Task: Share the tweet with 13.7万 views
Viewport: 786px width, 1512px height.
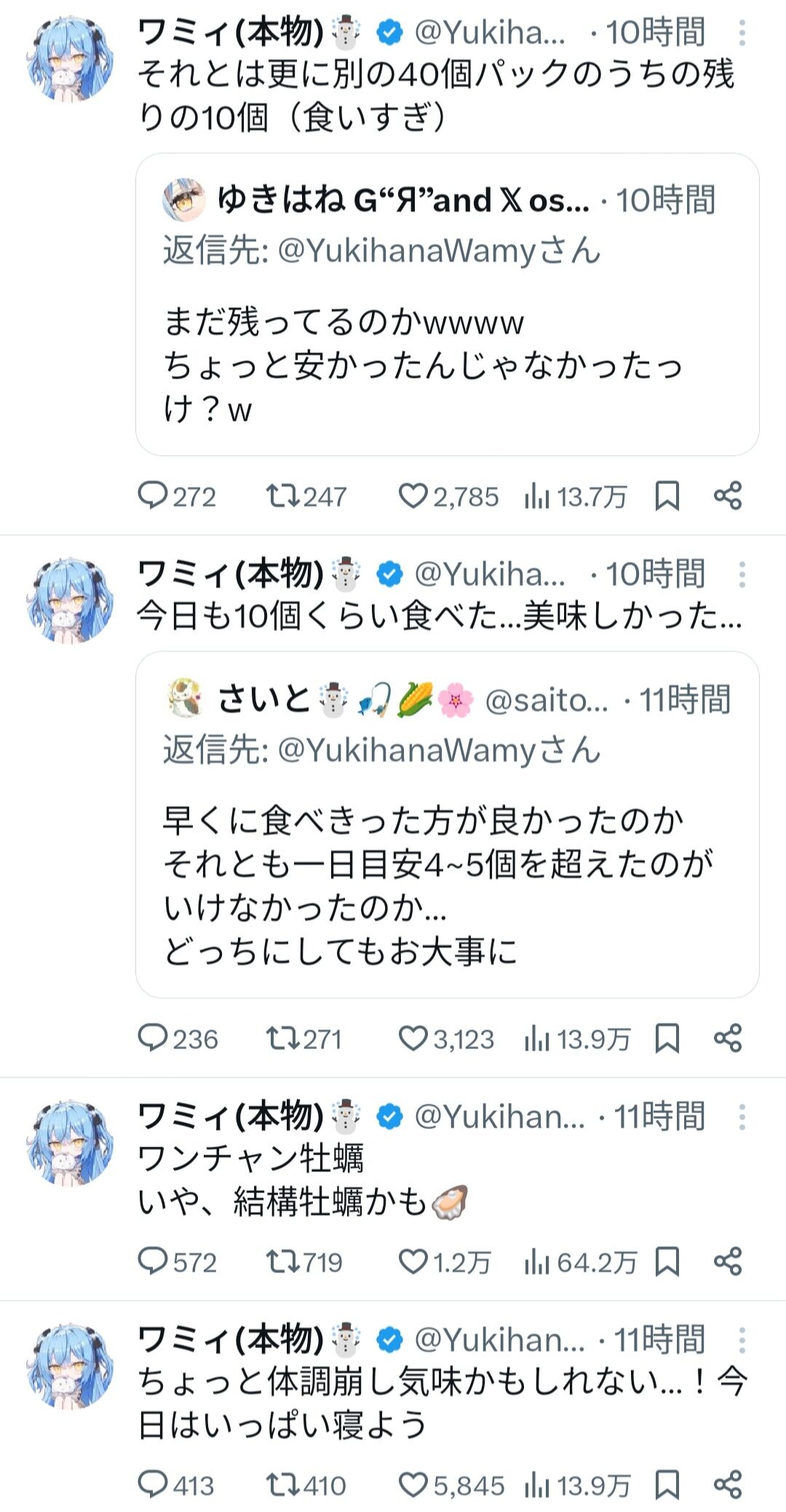Action: [x=728, y=496]
